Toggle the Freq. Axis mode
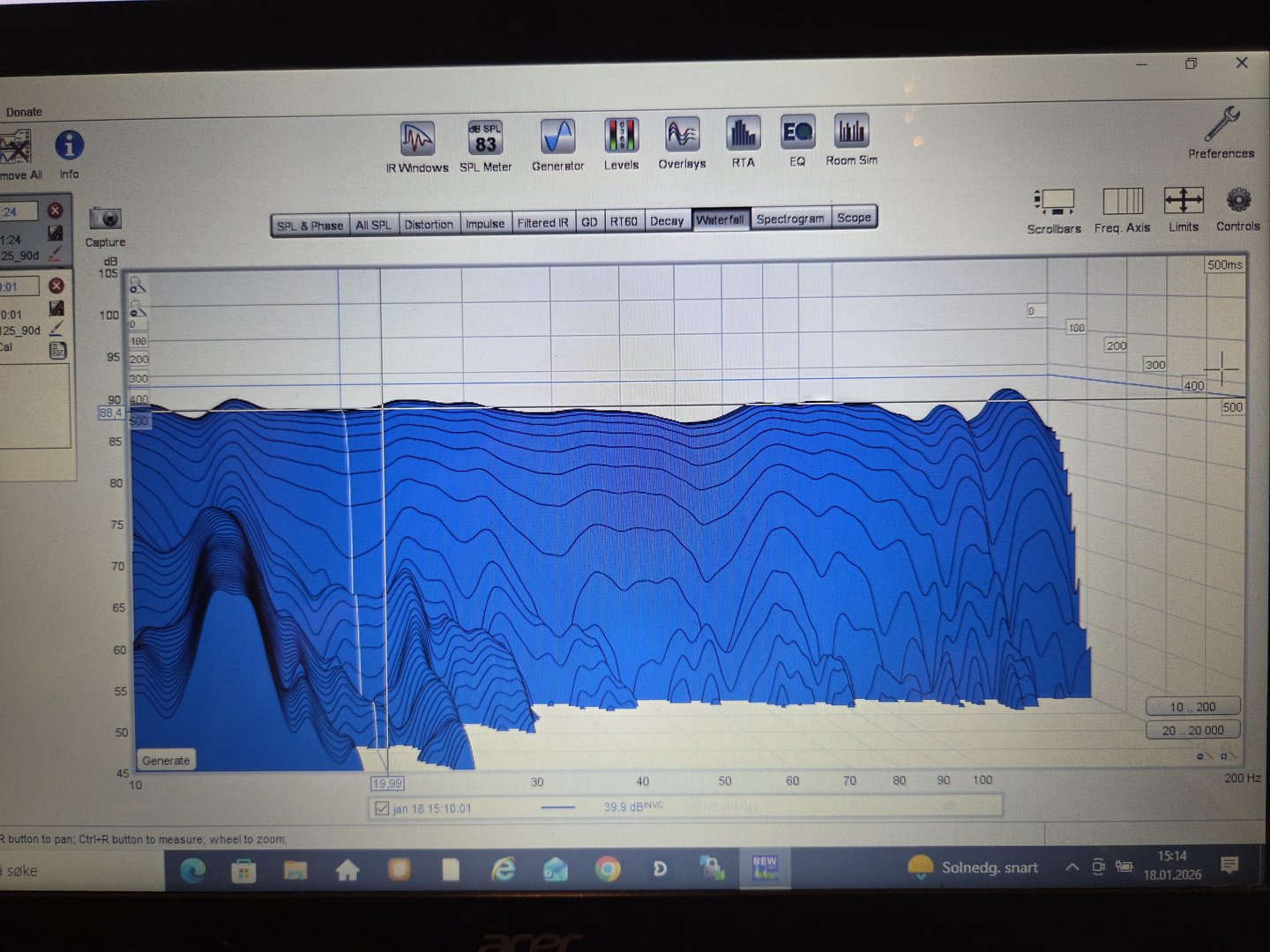Image resolution: width=1270 pixels, height=952 pixels. (x=1122, y=211)
